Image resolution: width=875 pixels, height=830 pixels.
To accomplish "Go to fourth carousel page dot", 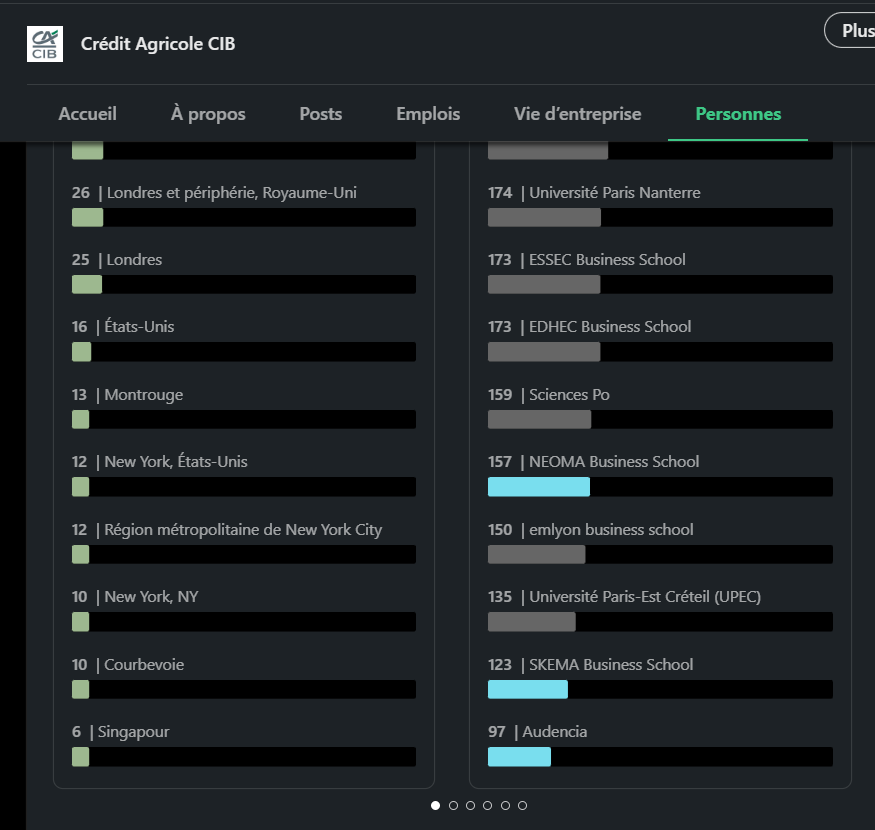I will point(488,805).
